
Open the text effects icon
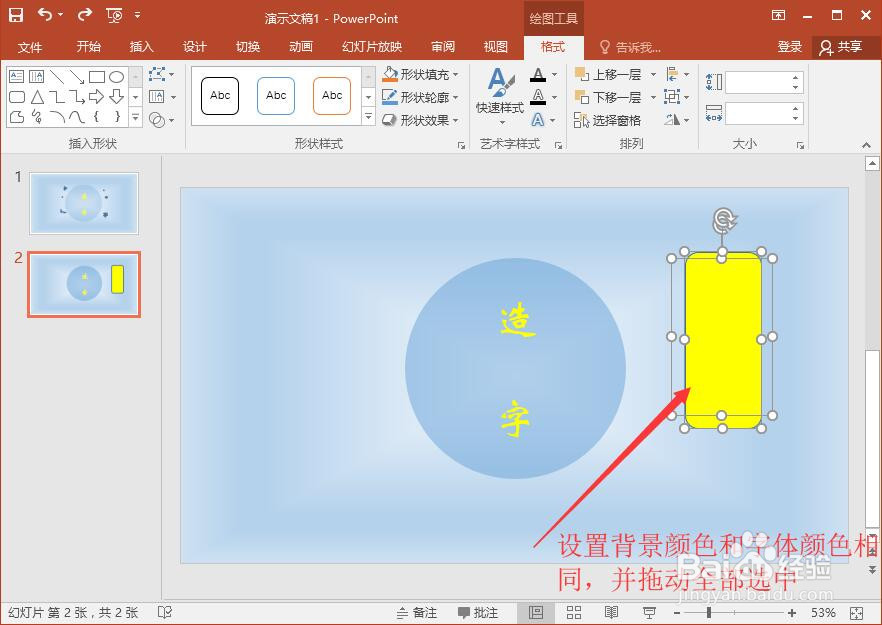[x=538, y=119]
